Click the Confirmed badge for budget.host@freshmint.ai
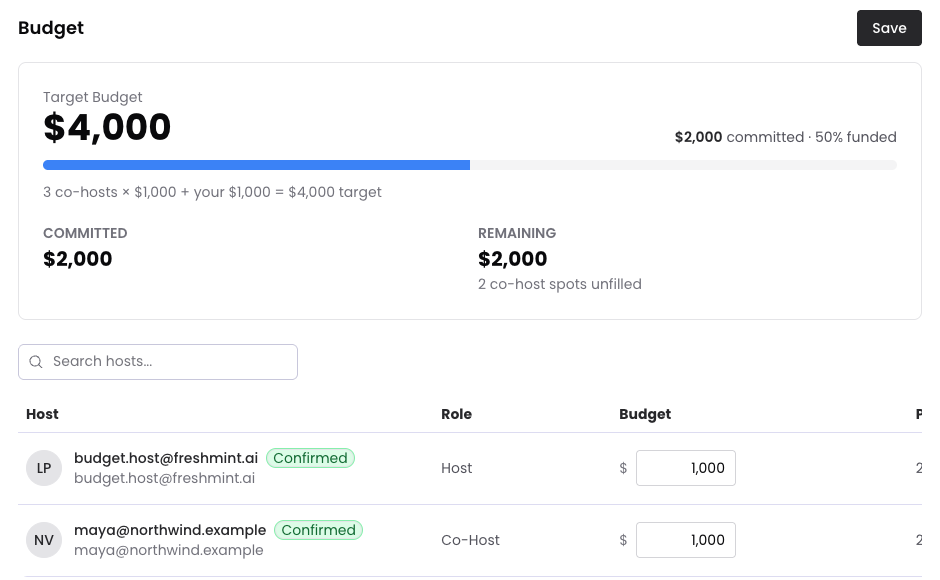The image size is (940, 580). [311, 458]
